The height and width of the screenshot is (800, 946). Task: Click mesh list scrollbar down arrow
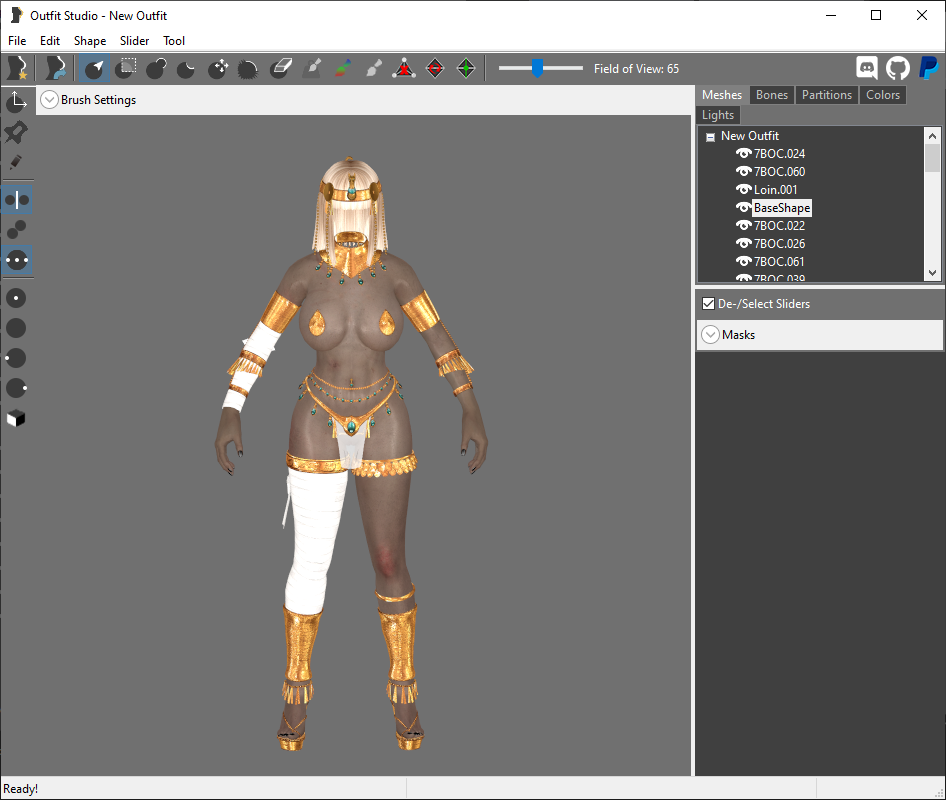click(x=933, y=273)
